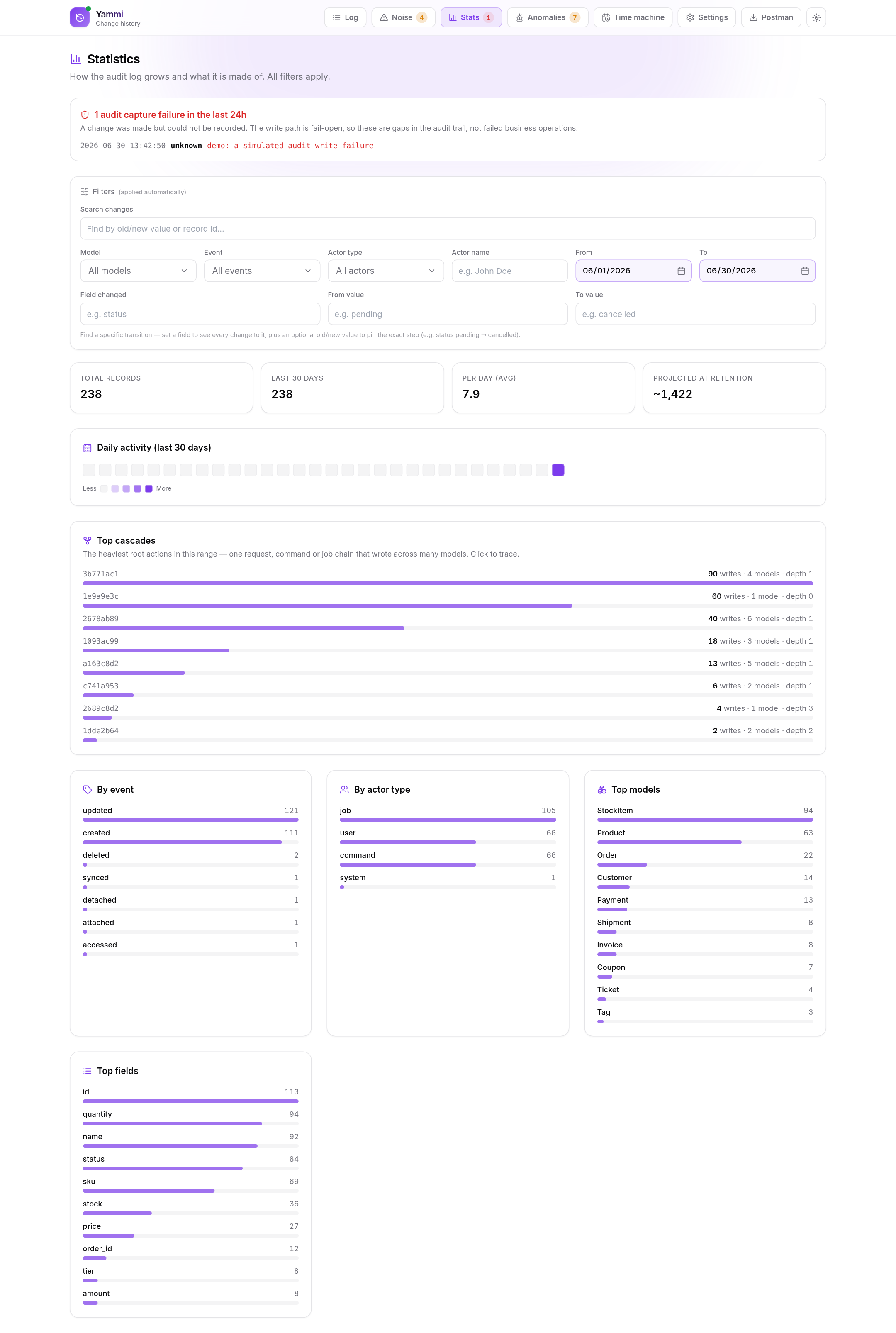Screen dimensions: 896x1333
Task: Click the To date field 06/30/2026
Action: [x=758, y=271]
